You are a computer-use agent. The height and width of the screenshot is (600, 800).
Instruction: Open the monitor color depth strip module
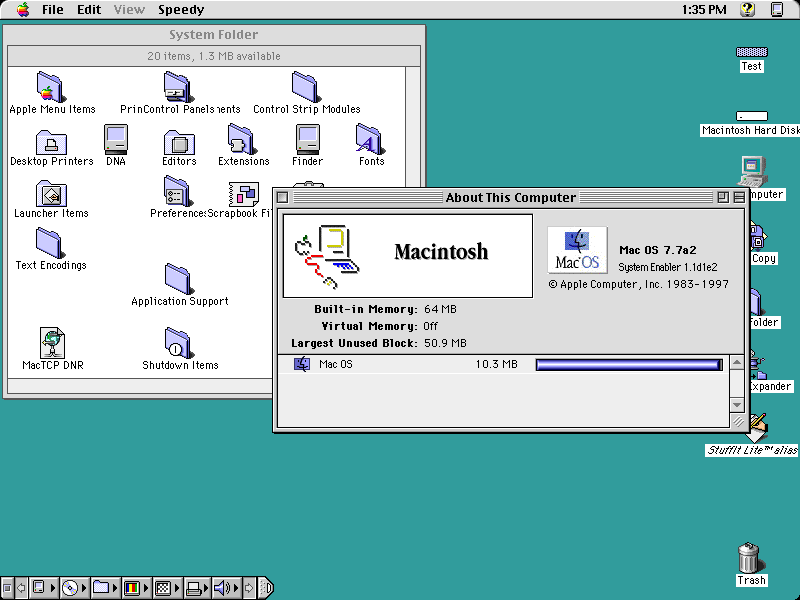click(x=137, y=588)
